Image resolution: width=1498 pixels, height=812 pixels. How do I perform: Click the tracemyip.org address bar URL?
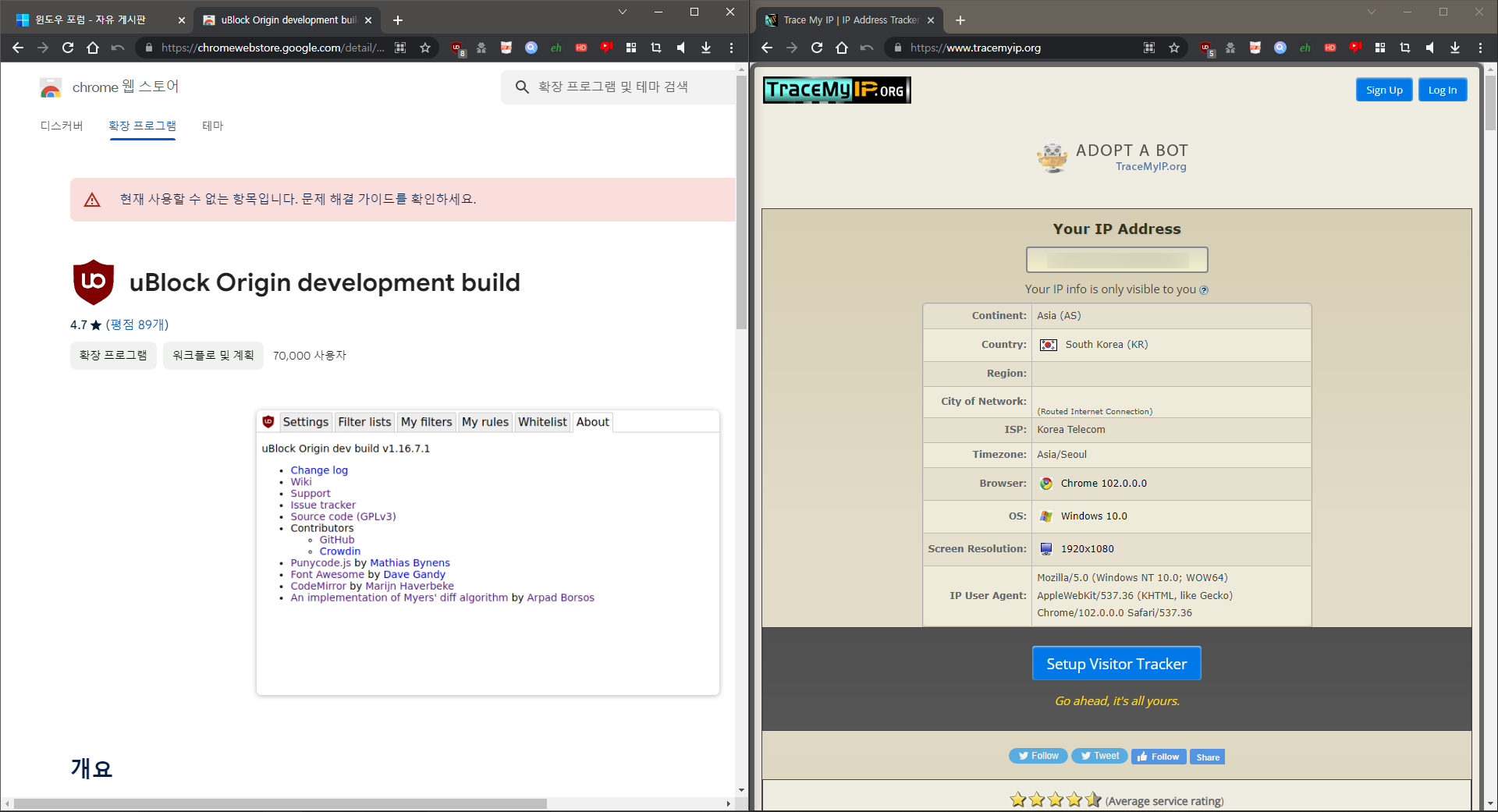(975, 48)
